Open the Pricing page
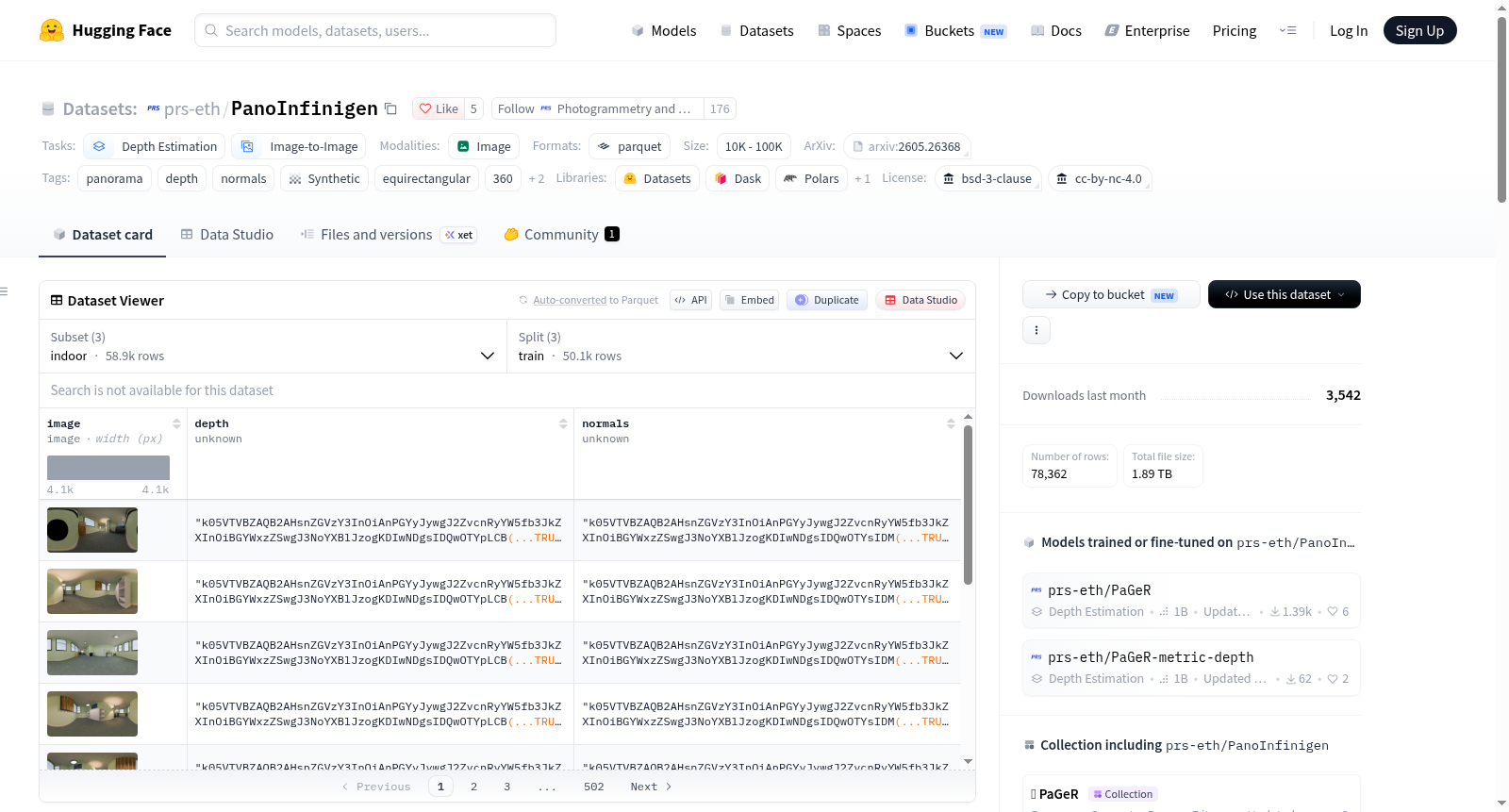1509x812 pixels. [1235, 30]
